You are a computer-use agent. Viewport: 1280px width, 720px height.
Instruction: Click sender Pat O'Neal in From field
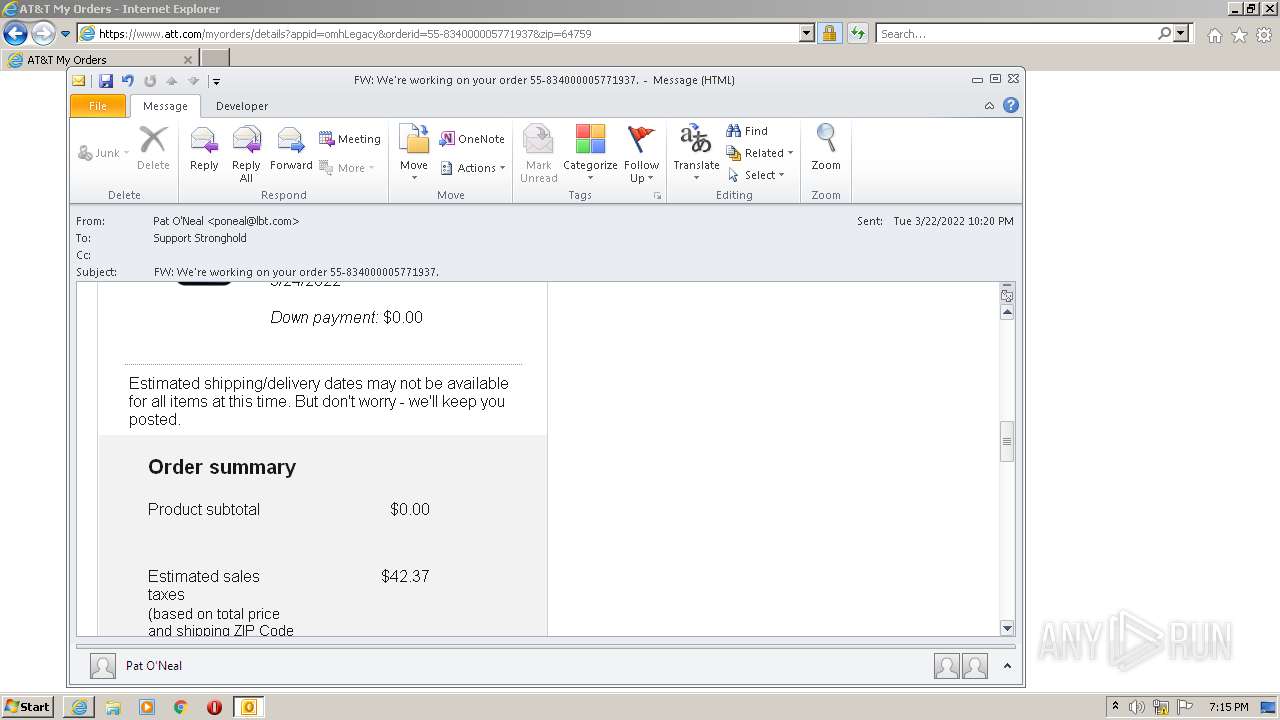point(226,221)
